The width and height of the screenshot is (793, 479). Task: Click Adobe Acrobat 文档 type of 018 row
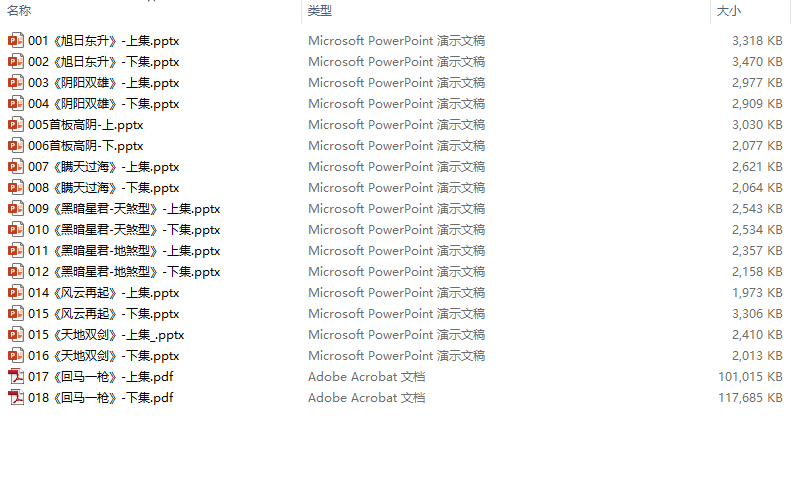pos(367,398)
